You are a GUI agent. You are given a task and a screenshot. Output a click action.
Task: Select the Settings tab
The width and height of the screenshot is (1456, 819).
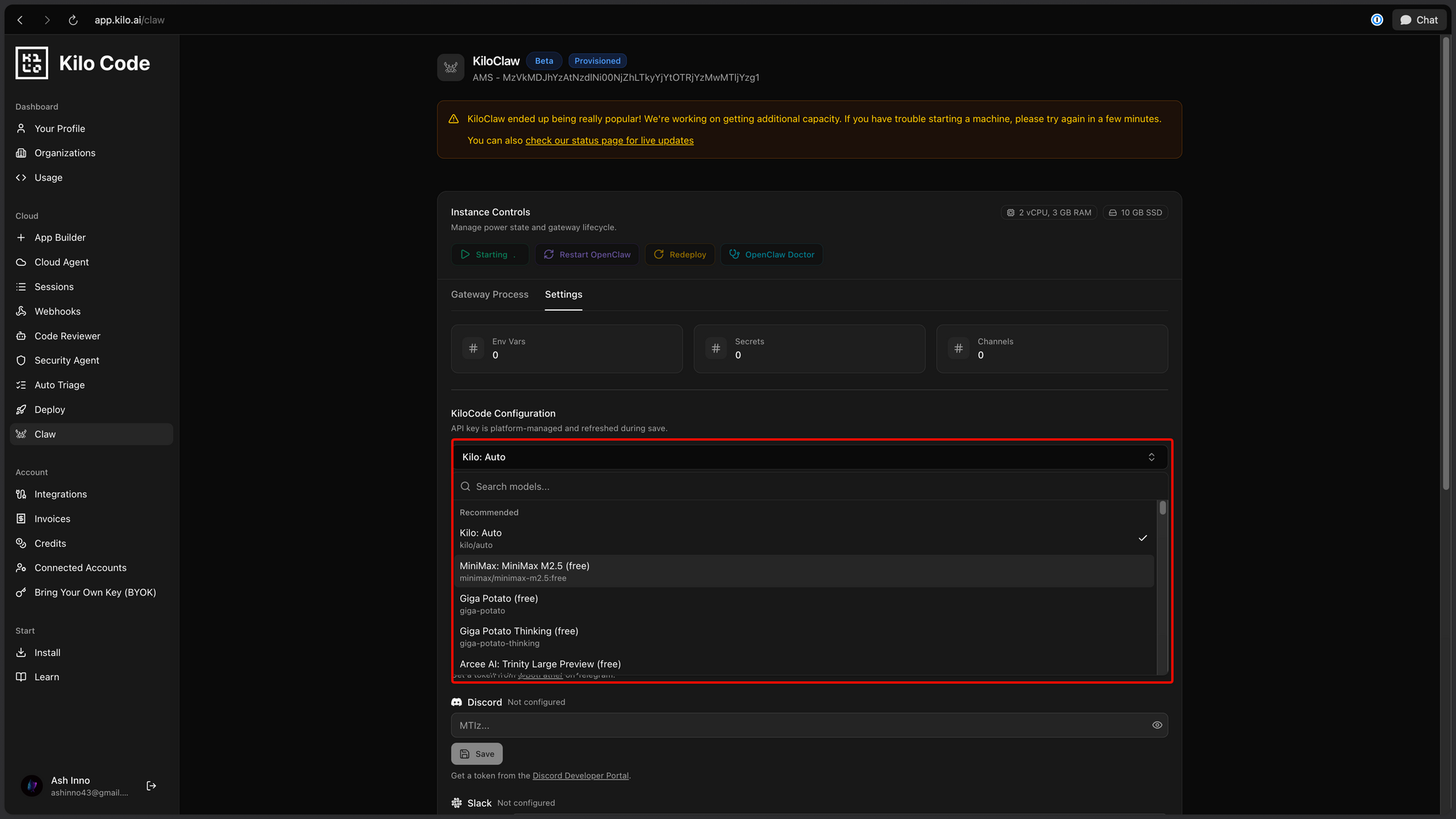pos(563,295)
